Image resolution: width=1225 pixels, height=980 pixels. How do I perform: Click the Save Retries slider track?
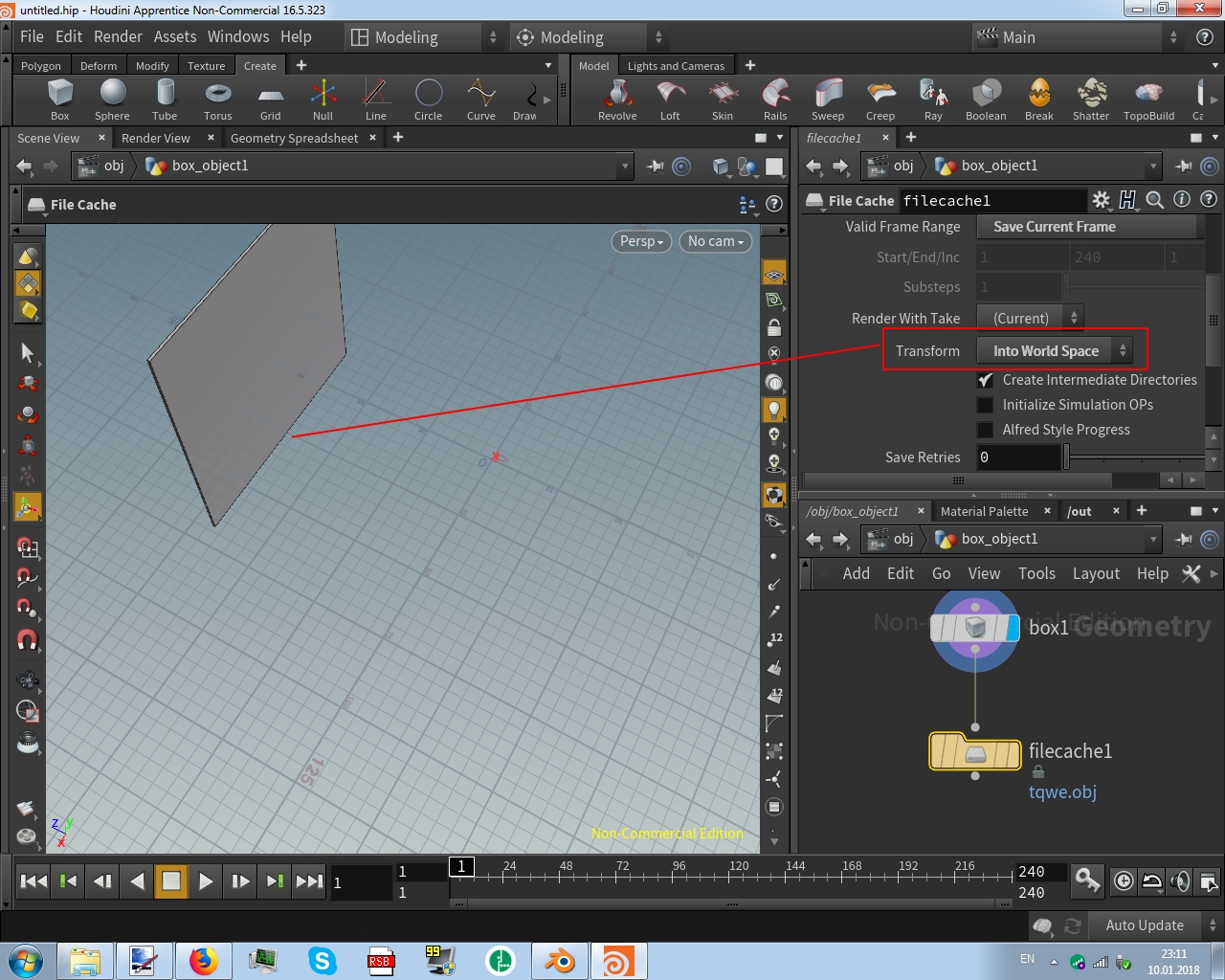tap(1134, 457)
